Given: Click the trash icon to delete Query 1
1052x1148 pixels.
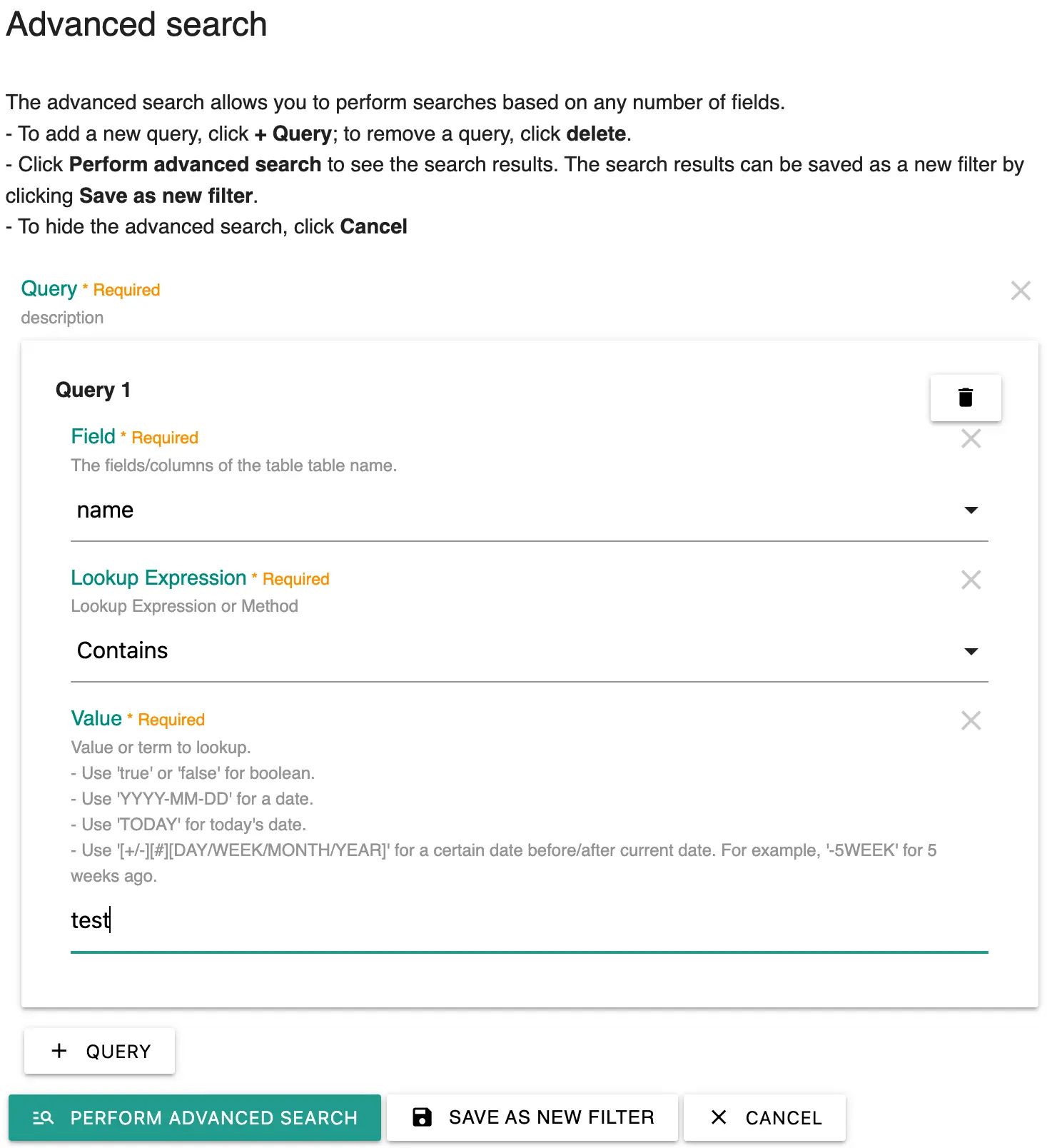Looking at the screenshot, I should [965, 397].
